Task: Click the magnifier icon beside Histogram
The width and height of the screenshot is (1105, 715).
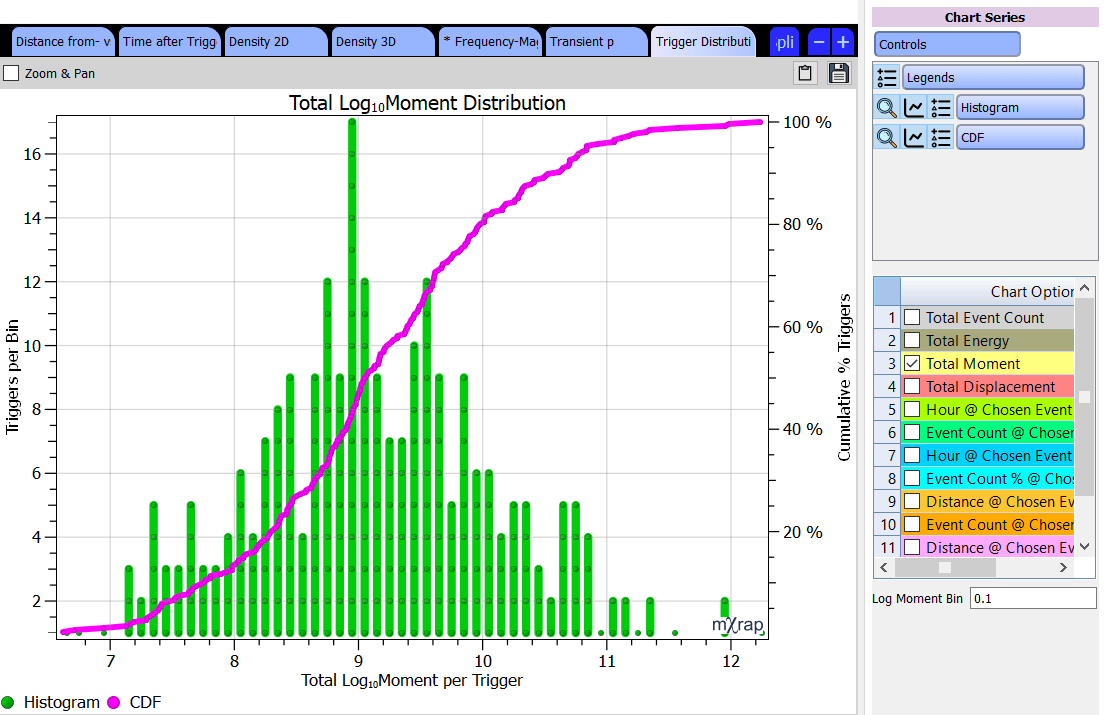Action: click(x=887, y=108)
